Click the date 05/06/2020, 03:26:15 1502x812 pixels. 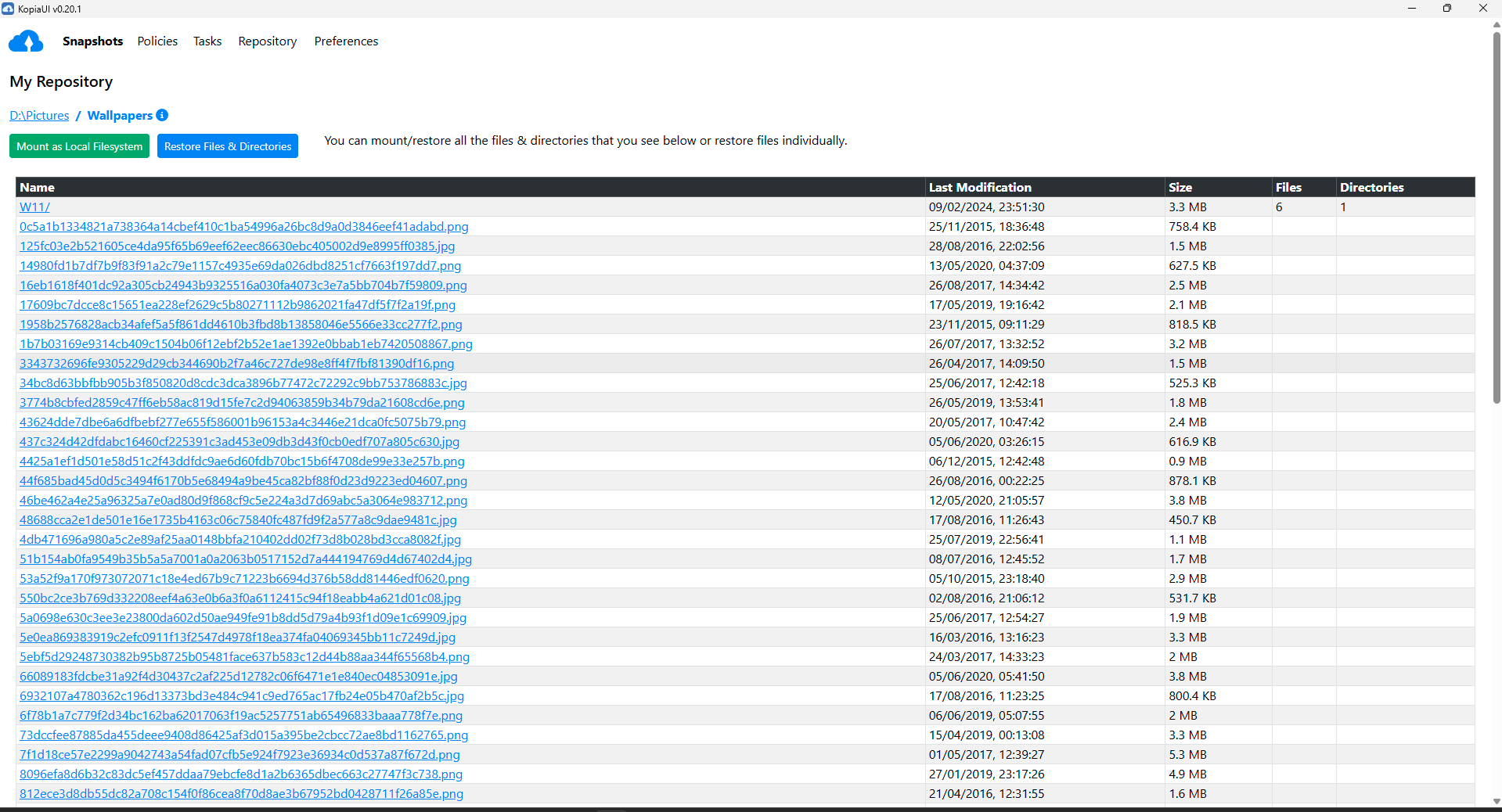tap(986, 442)
